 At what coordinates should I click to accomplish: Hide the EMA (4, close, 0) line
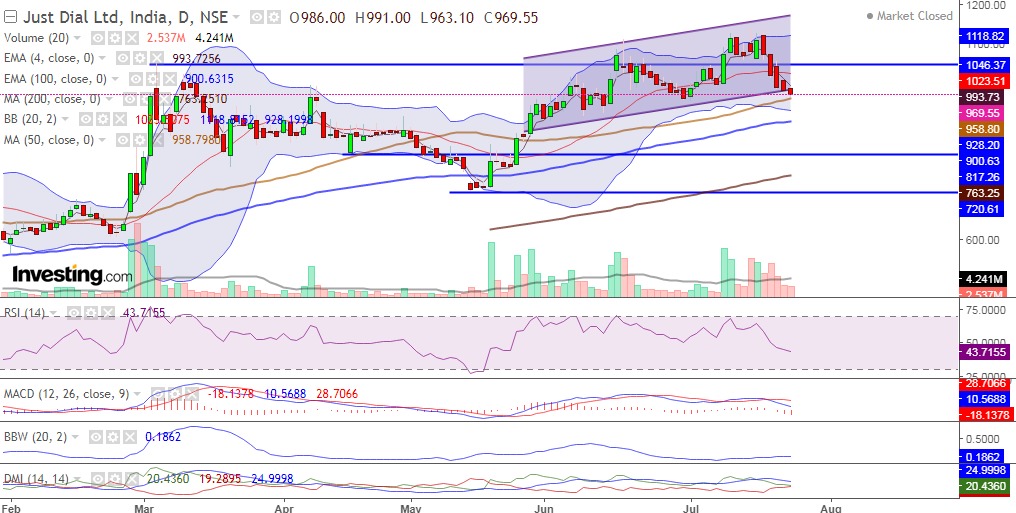coord(123,58)
